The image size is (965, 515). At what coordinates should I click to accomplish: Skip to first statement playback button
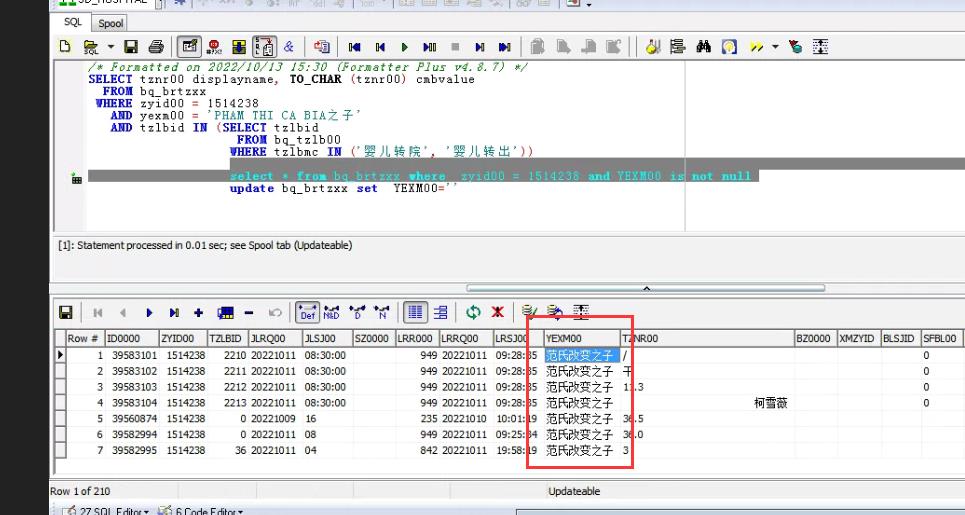354,47
